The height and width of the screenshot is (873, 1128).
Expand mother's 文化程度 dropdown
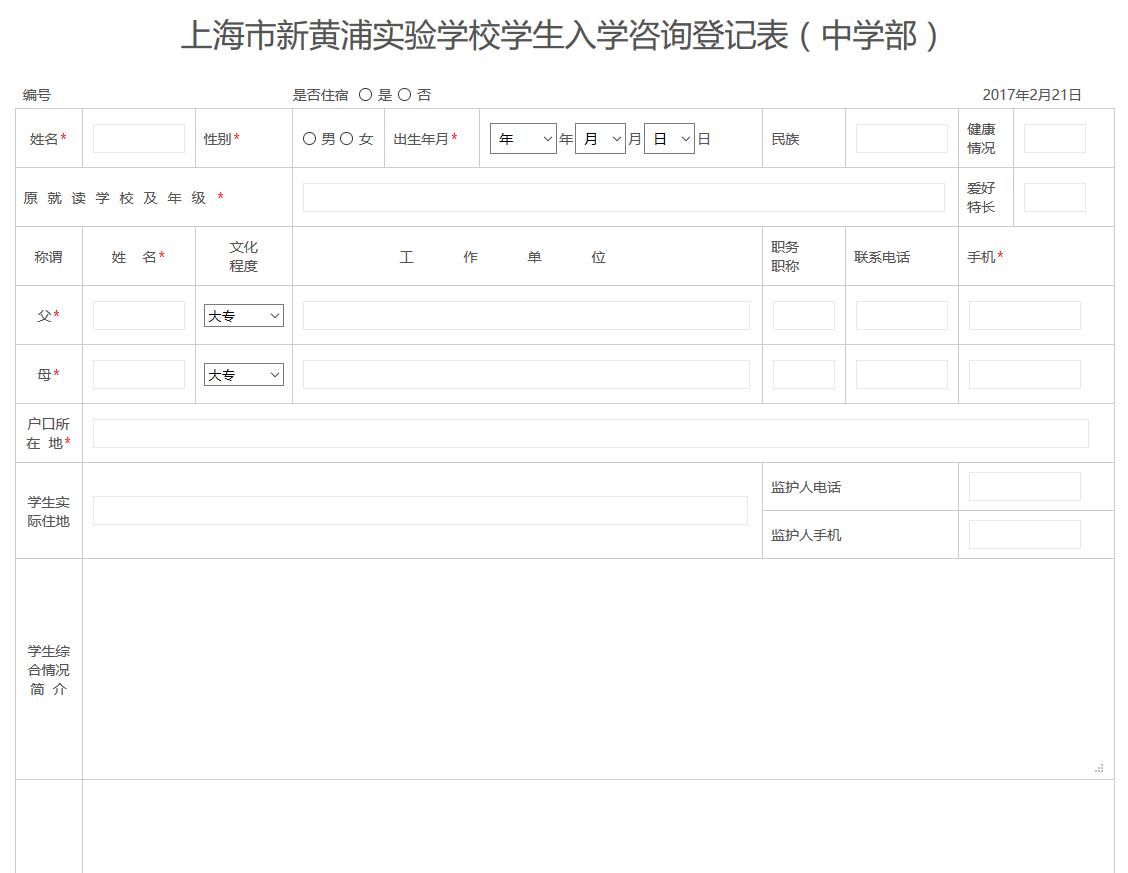pos(244,375)
